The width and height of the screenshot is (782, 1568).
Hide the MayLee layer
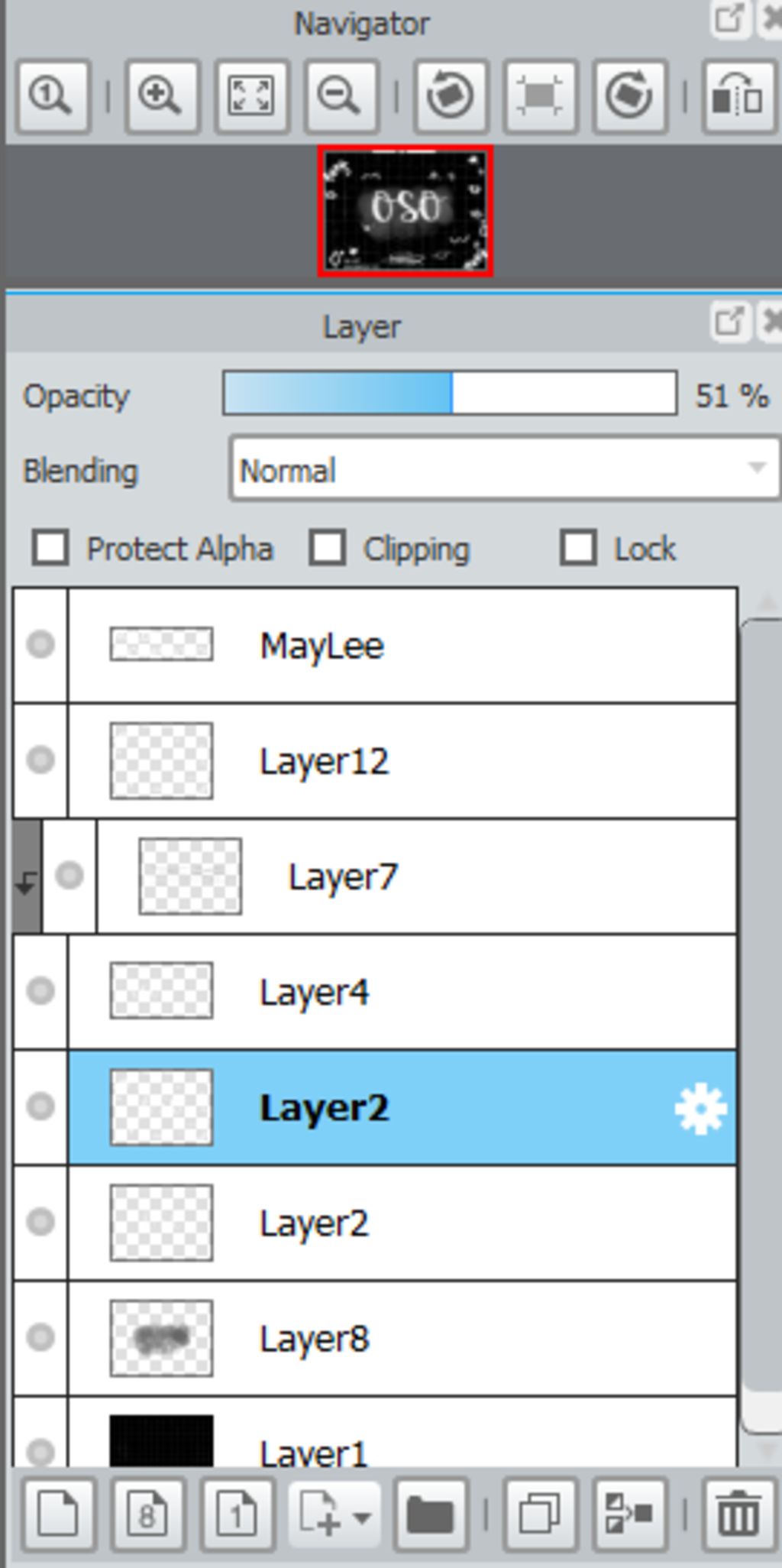tap(40, 644)
